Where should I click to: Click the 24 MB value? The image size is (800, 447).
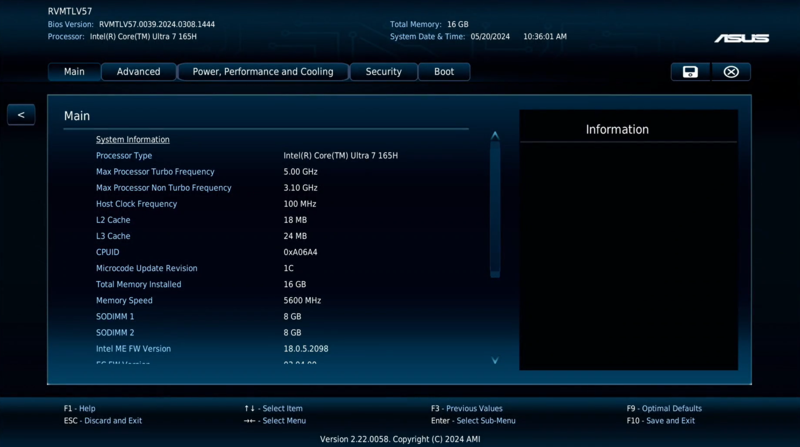[295, 236]
